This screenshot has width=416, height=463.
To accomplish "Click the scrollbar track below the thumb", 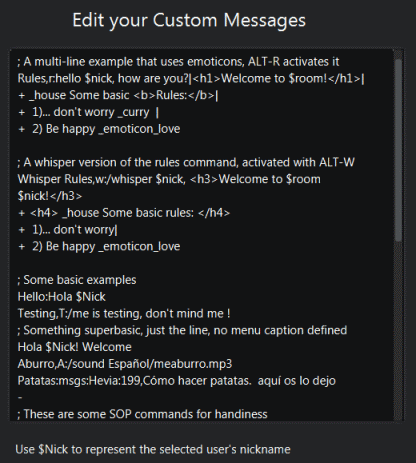I will (x=398, y=331).
